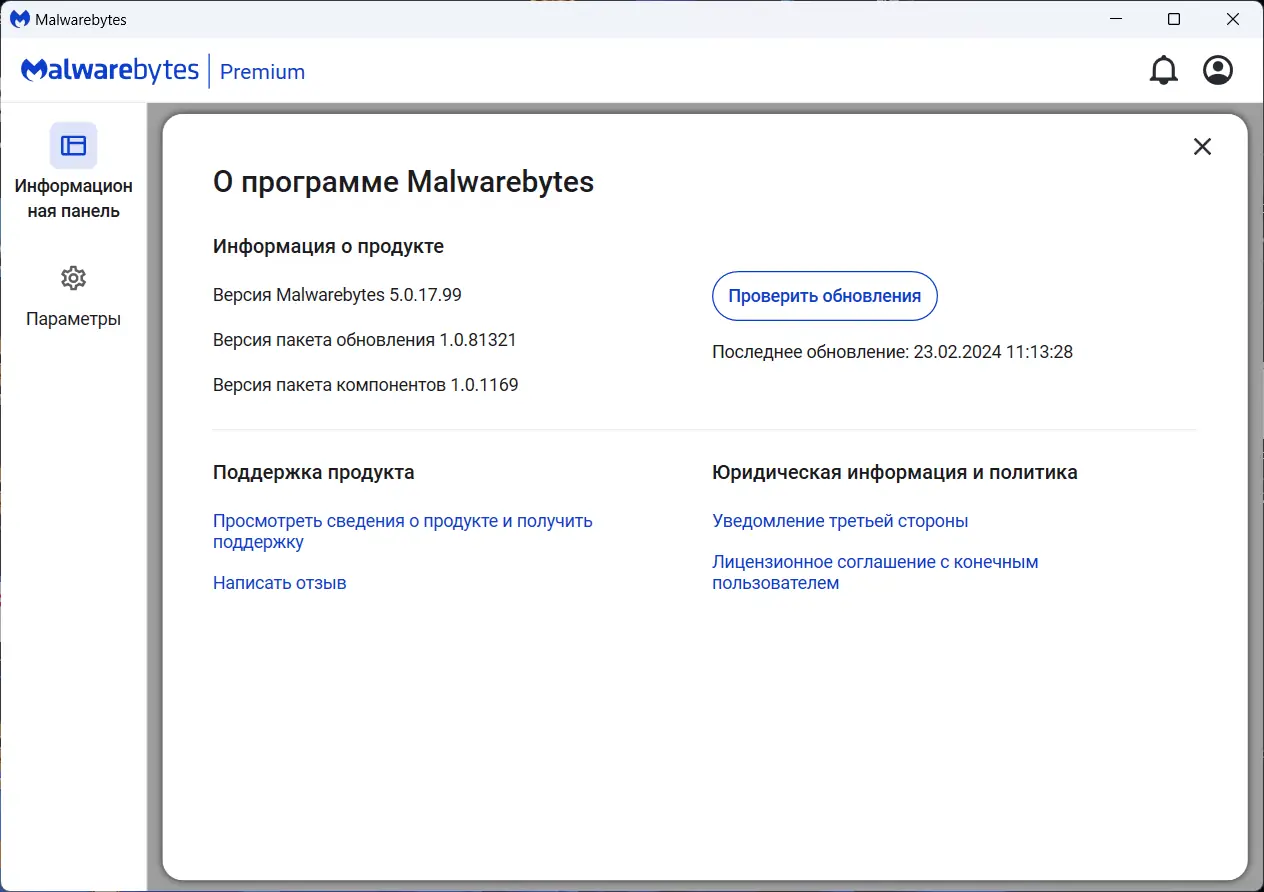Viewport: 1264px width, 892px height.
Task: Open Просмотреть сведения о продукте link
Action: click(402, 531)
